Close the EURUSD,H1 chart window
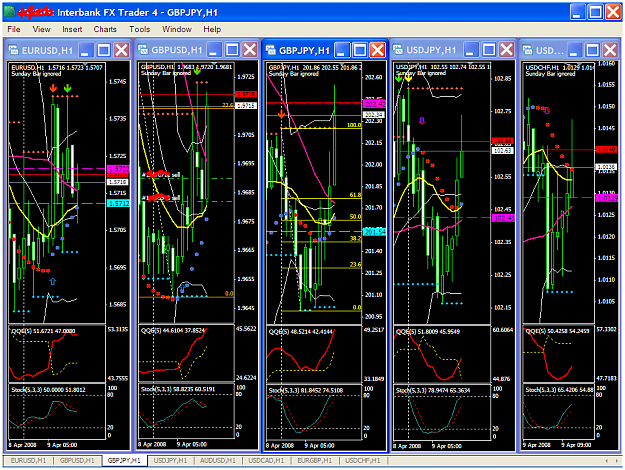 122,50
